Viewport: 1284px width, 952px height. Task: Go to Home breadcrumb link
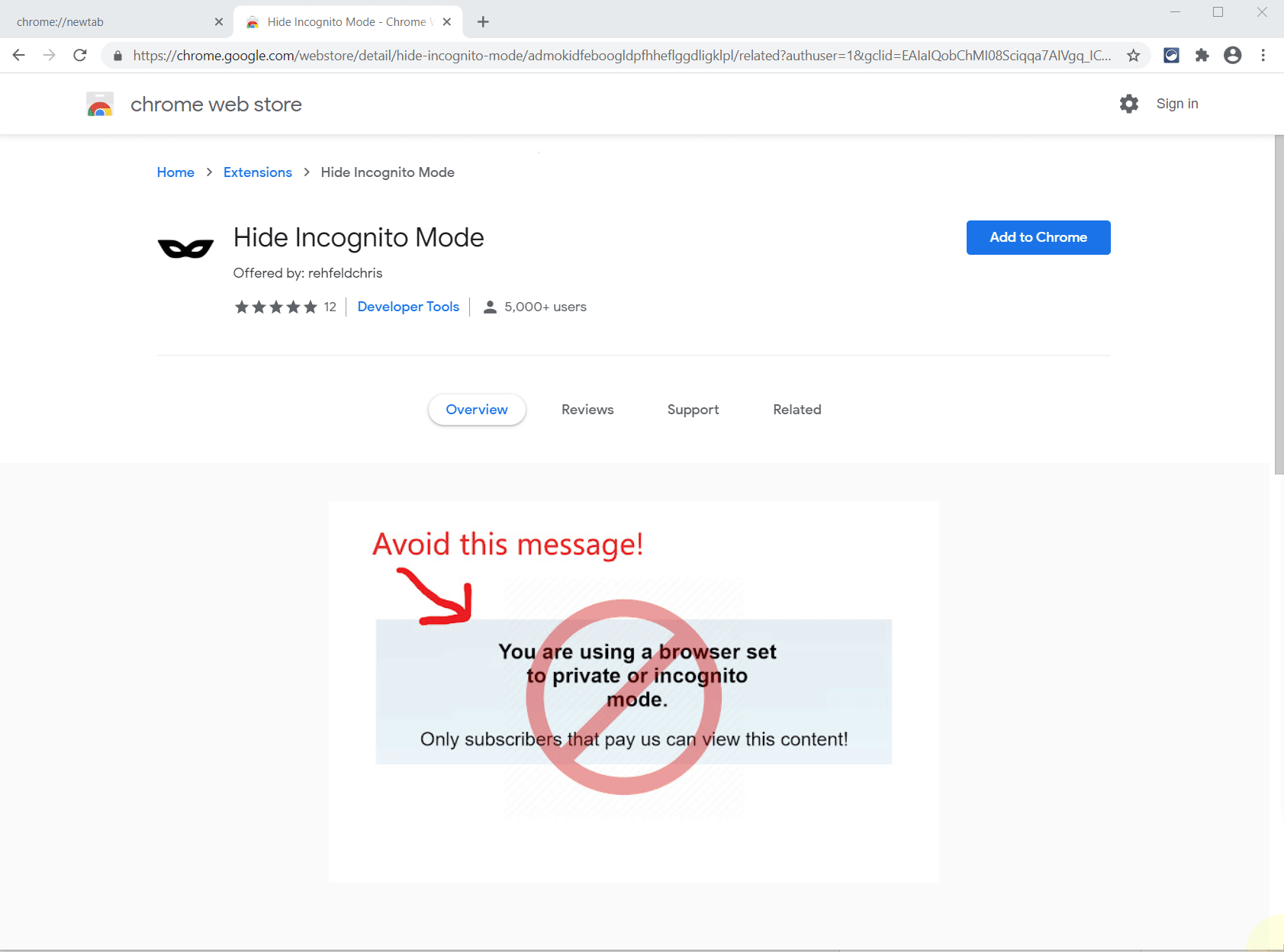[175, 172]
